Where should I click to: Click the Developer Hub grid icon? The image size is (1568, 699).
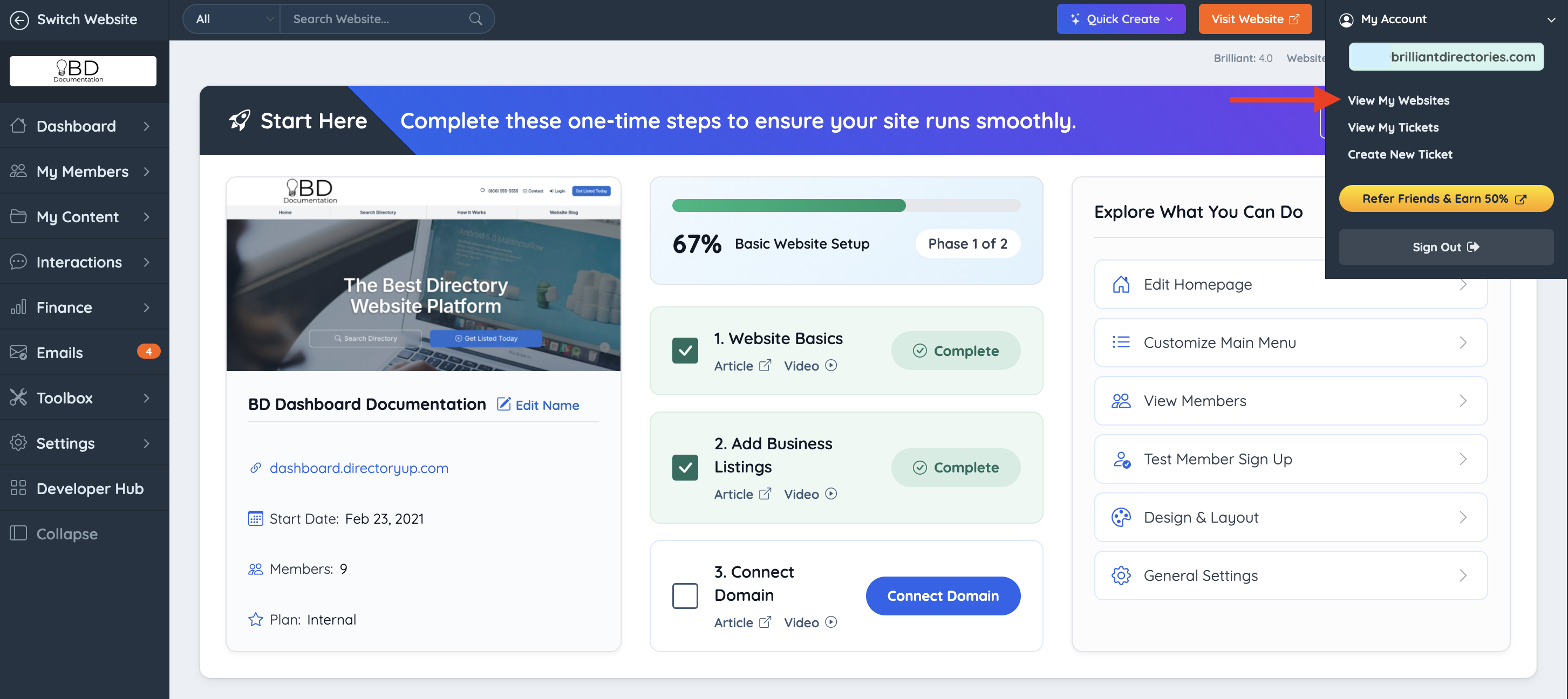pyautogui.click(x=18, y=488)
